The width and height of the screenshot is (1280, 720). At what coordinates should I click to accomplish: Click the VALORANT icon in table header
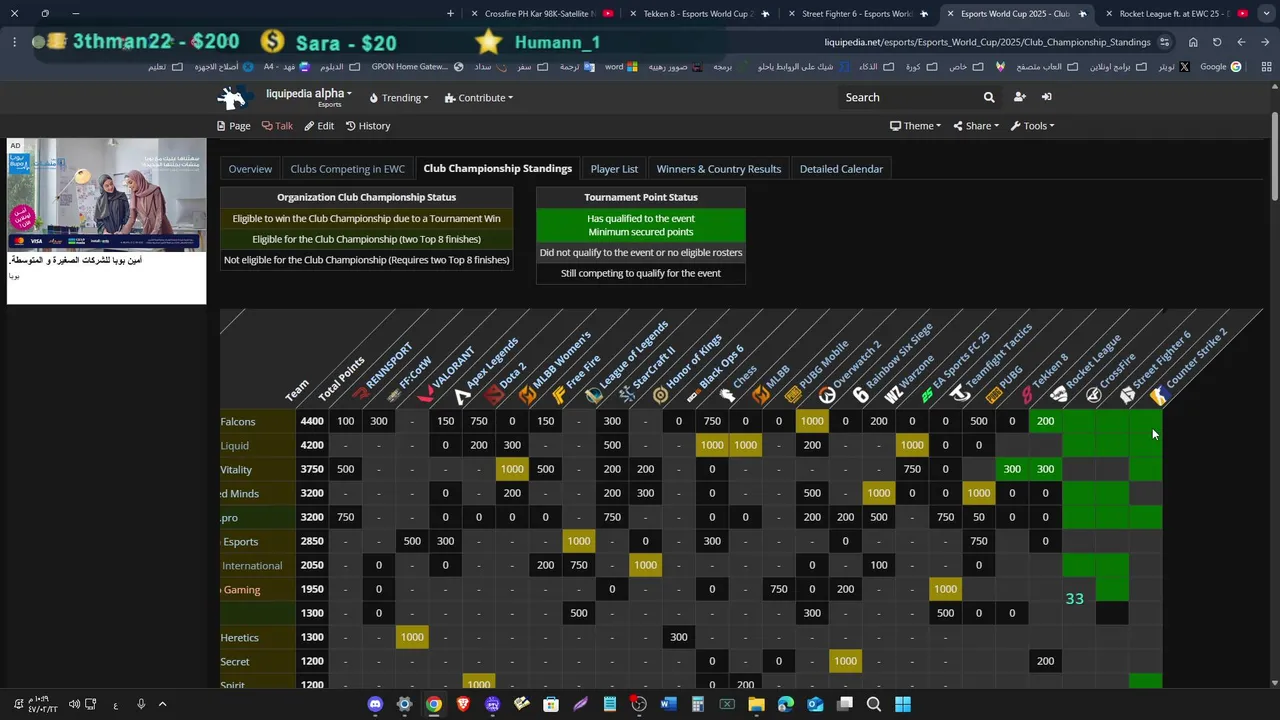[427, 395]
